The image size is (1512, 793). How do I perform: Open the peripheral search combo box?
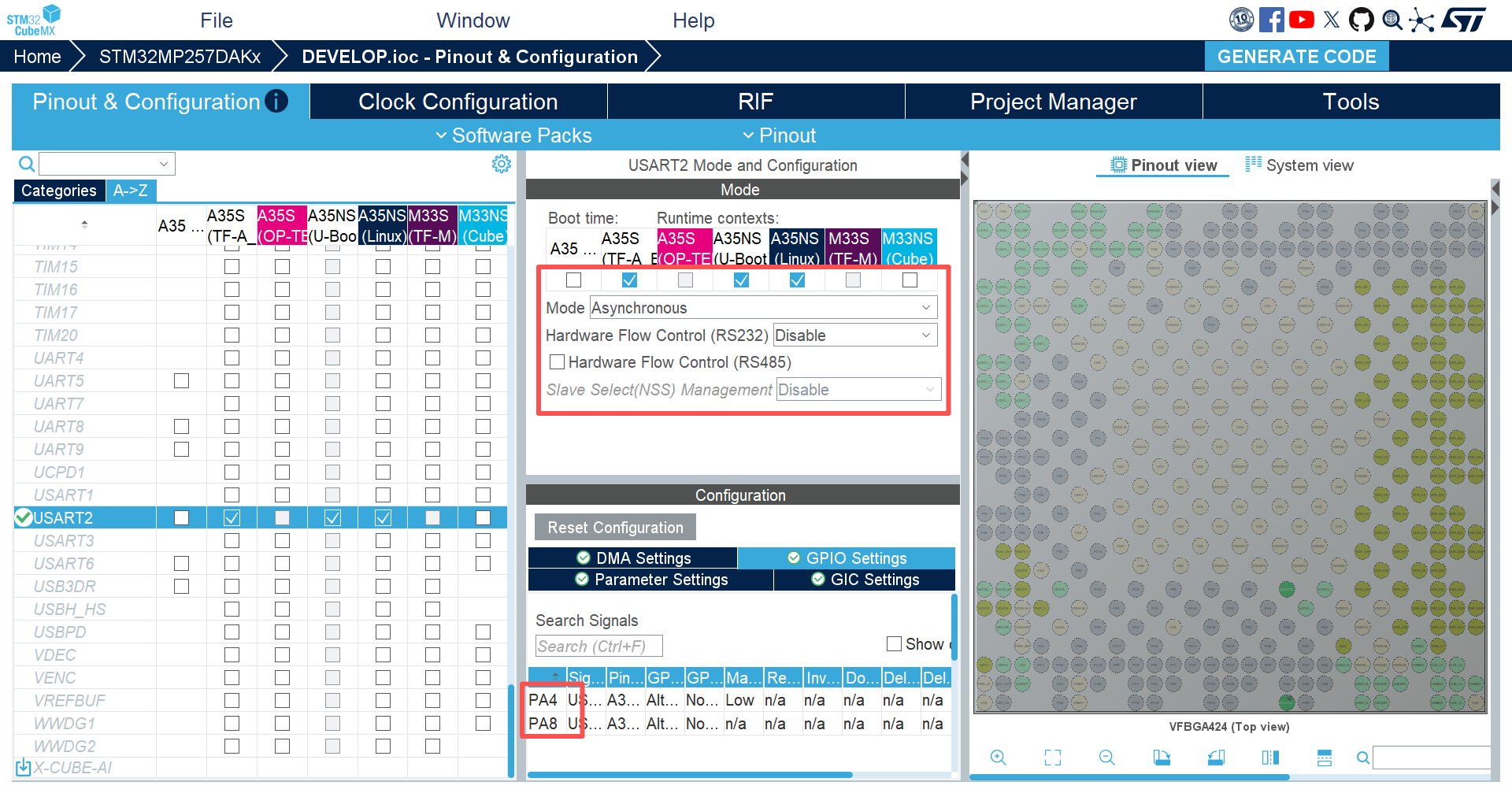(107, 164)
